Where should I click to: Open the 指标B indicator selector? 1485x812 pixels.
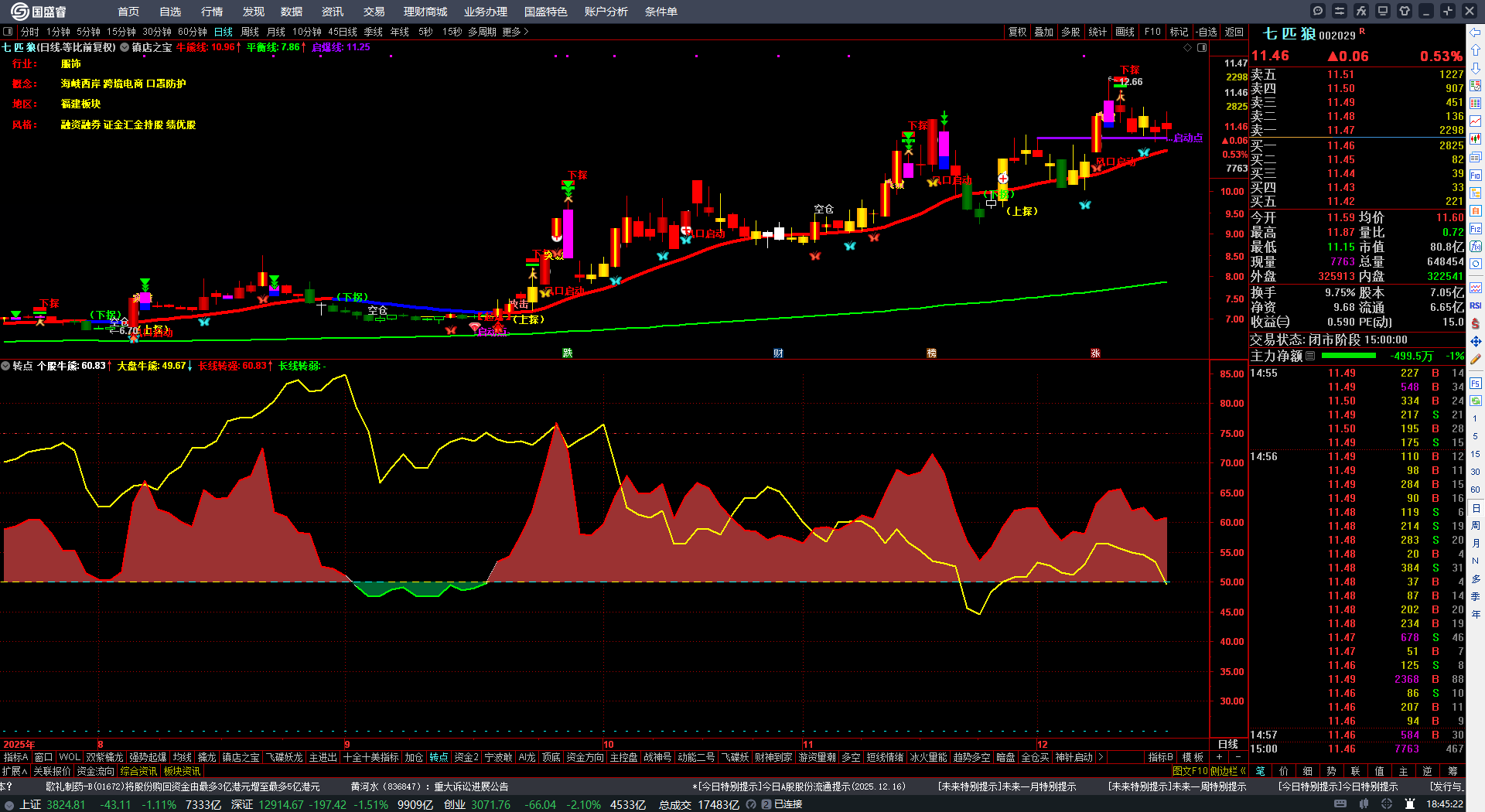point(1160,757)
